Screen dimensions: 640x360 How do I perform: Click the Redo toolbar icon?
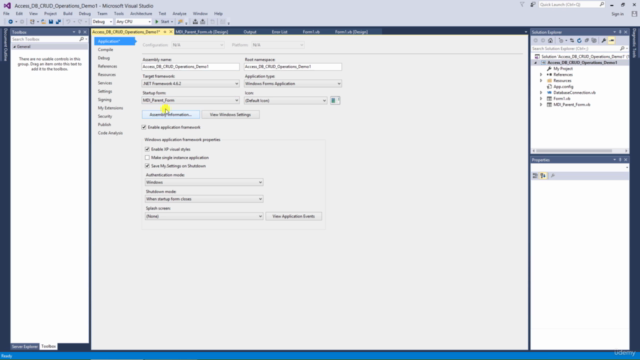80,22
